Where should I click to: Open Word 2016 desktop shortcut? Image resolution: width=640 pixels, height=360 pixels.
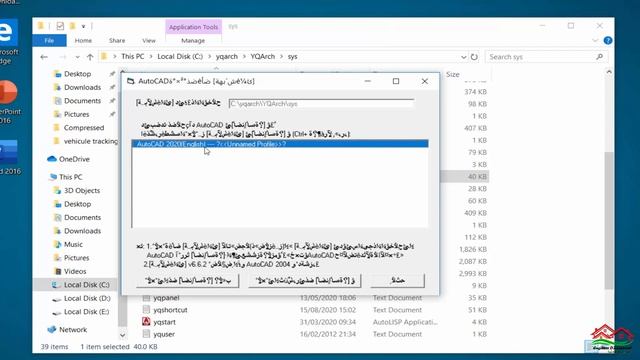point(9,157)
